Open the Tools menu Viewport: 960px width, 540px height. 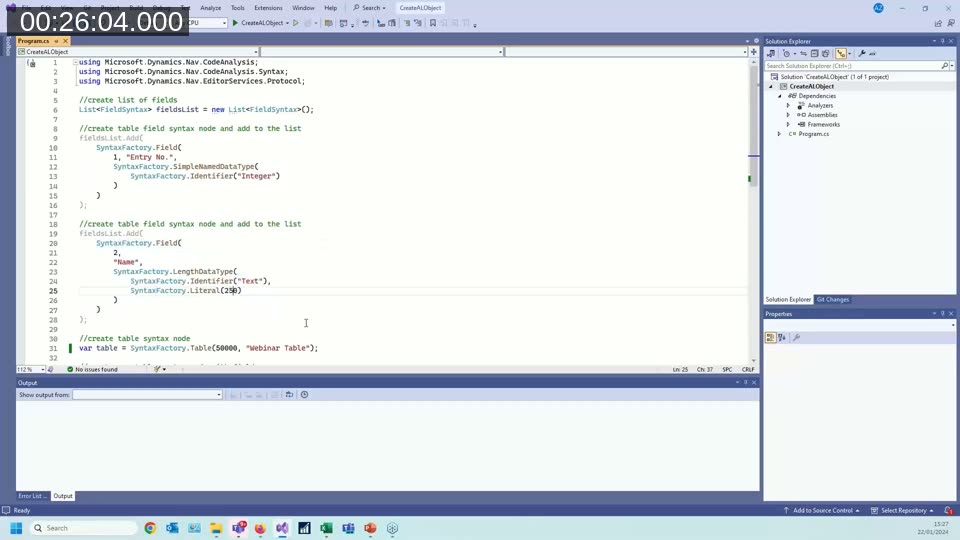pos(238,8)
